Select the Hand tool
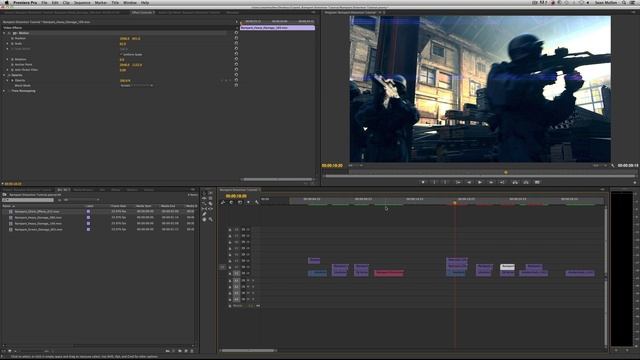This screenshot has height=360, width=640. (x=204, y=220)
